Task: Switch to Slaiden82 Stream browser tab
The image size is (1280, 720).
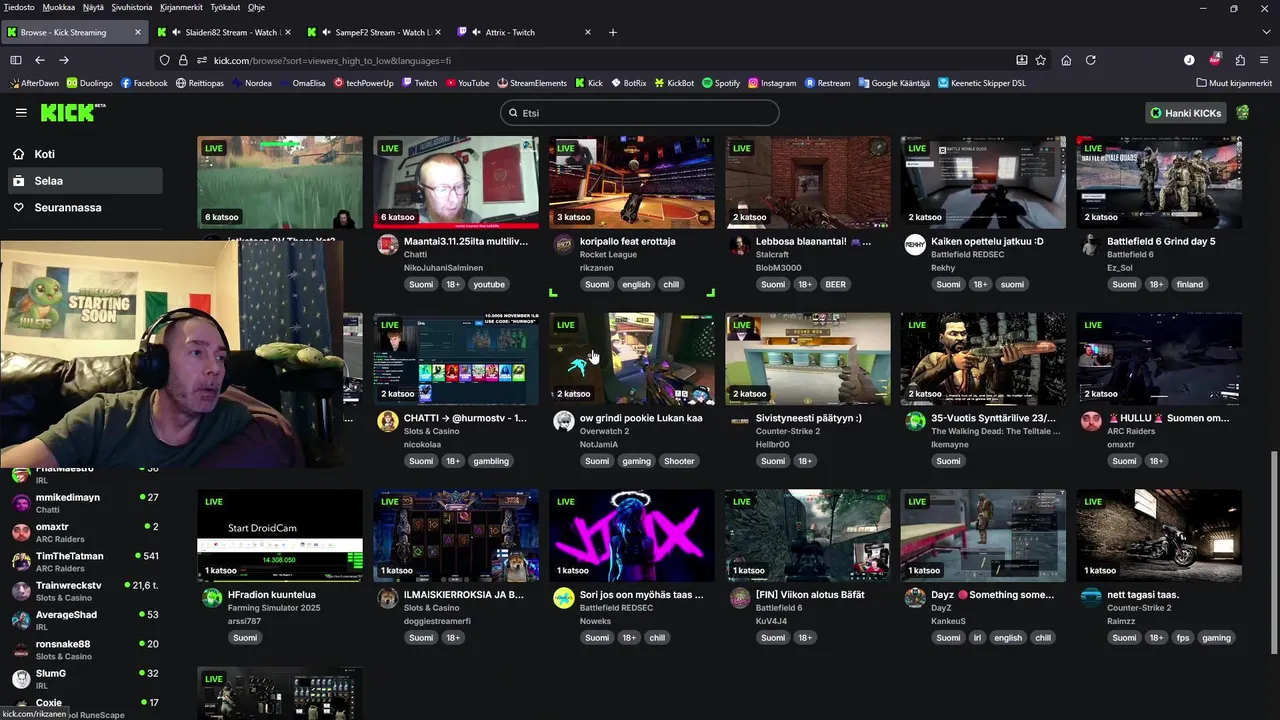Action: tap(222, 32)
